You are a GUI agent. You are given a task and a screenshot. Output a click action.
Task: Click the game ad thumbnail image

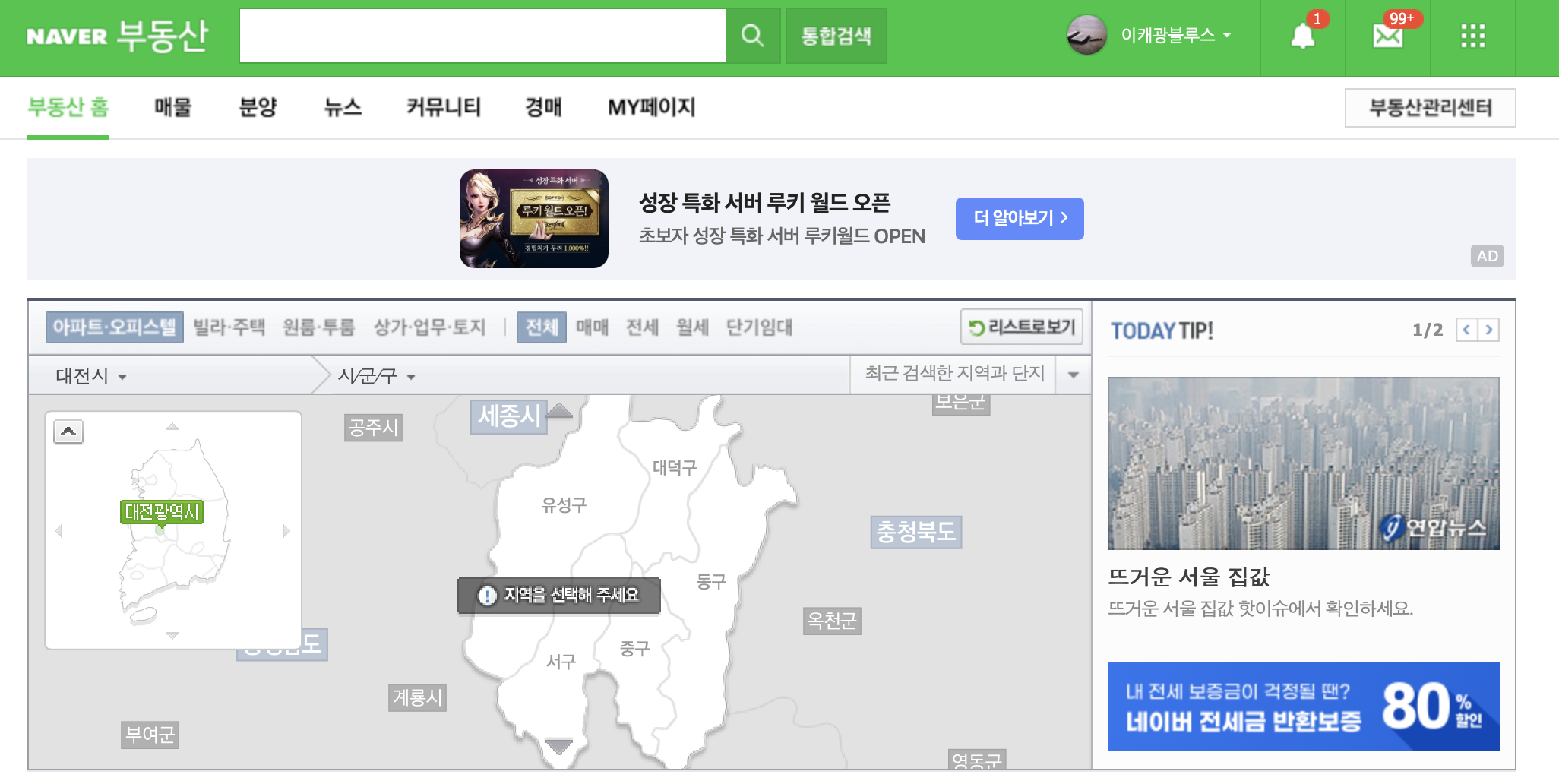pyautogui.click(x=534, y=219)
